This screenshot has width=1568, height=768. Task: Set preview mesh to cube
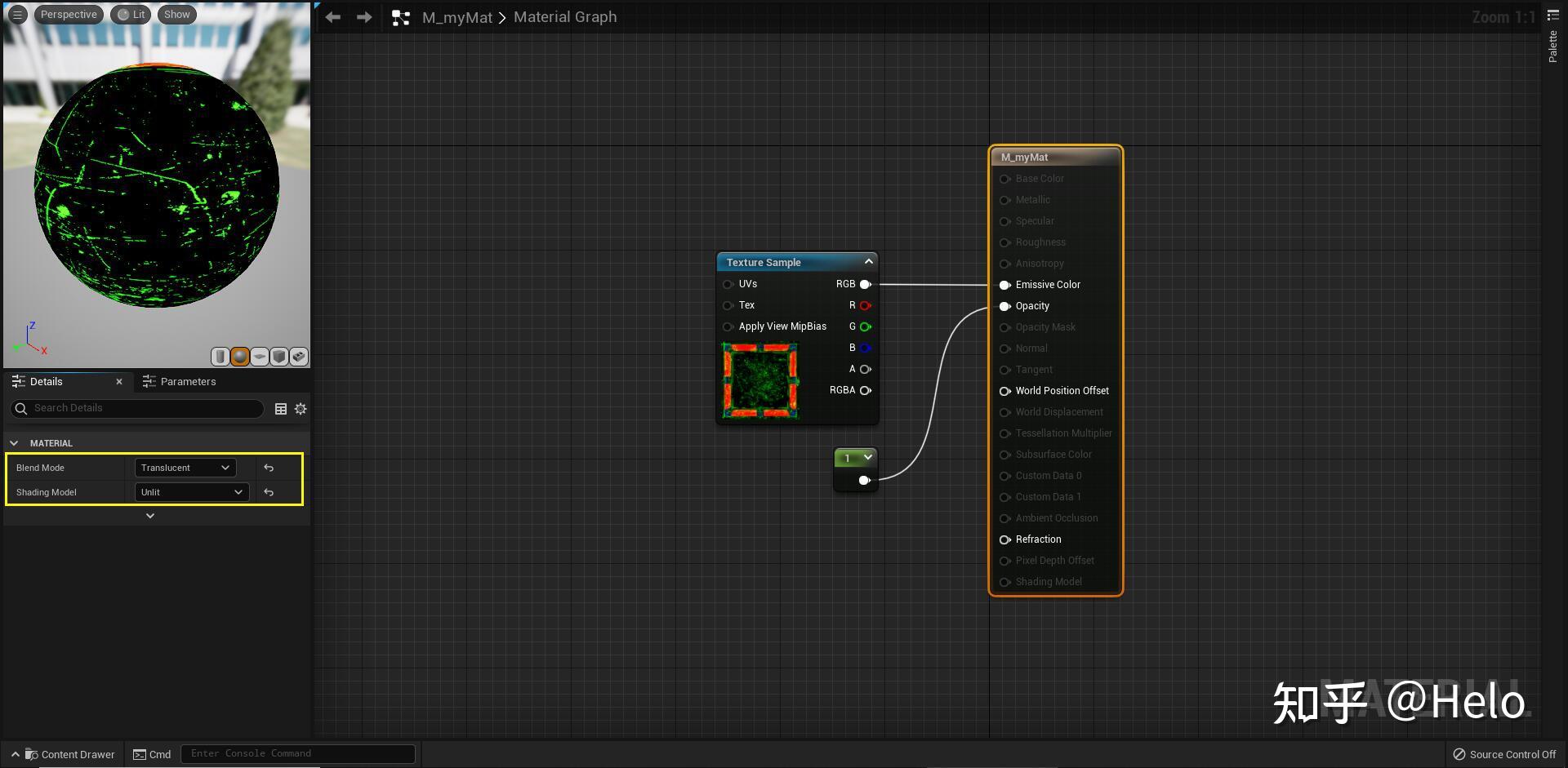point(278,357)
